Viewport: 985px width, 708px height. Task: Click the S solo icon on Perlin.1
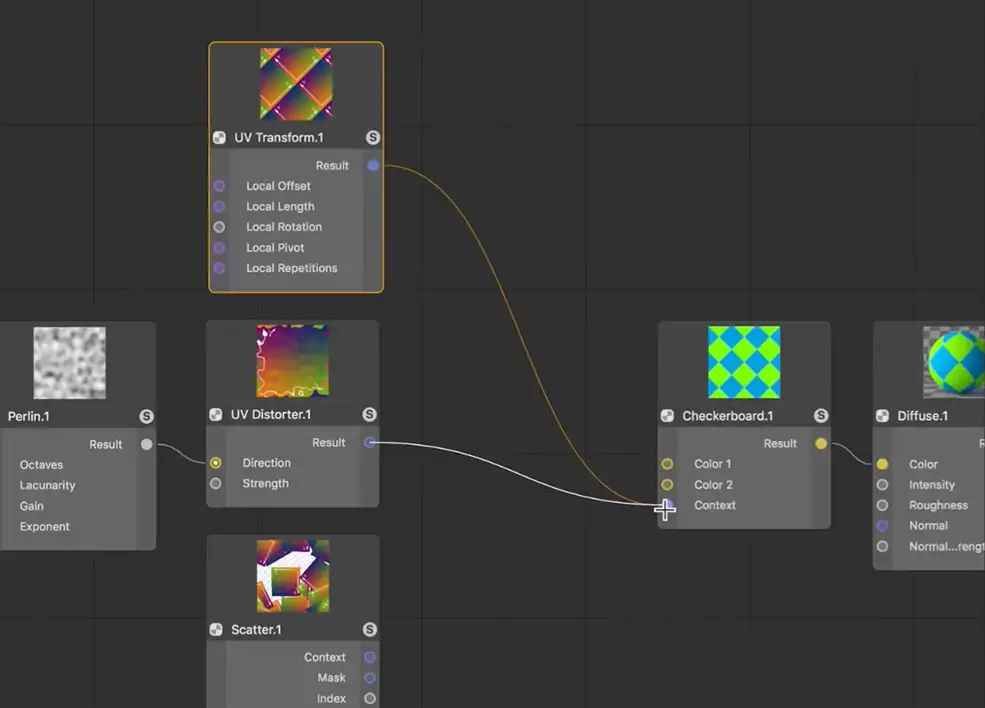[146, 416]
